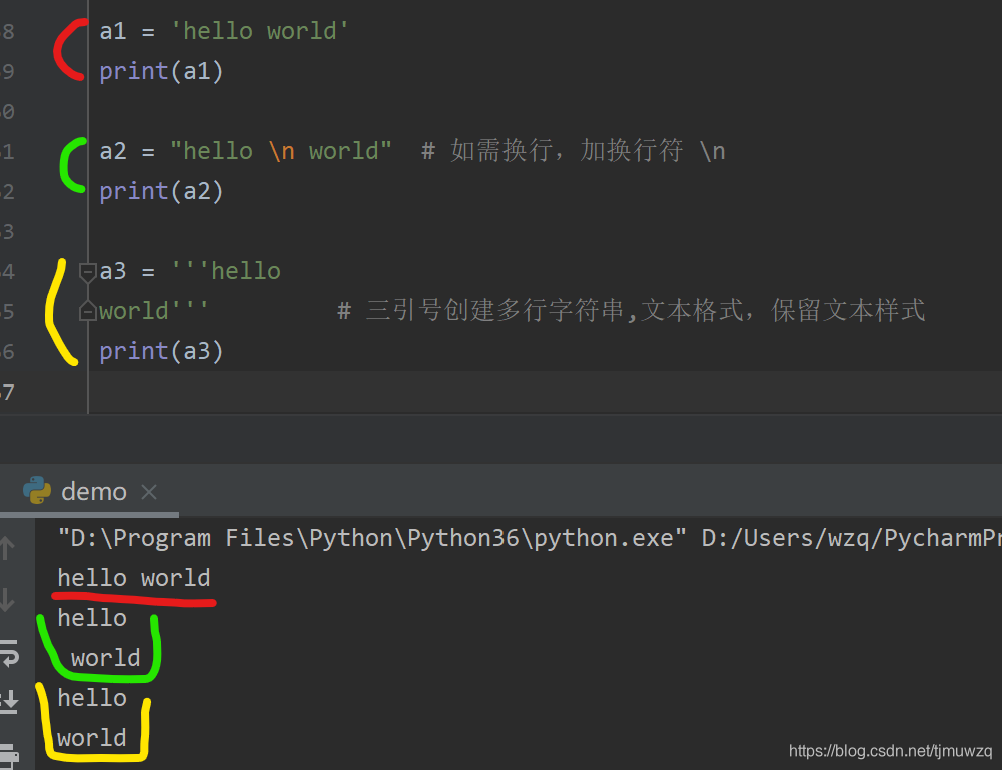
Task: Place the cursor on the empty last editor line
Action: coord(544,392)
